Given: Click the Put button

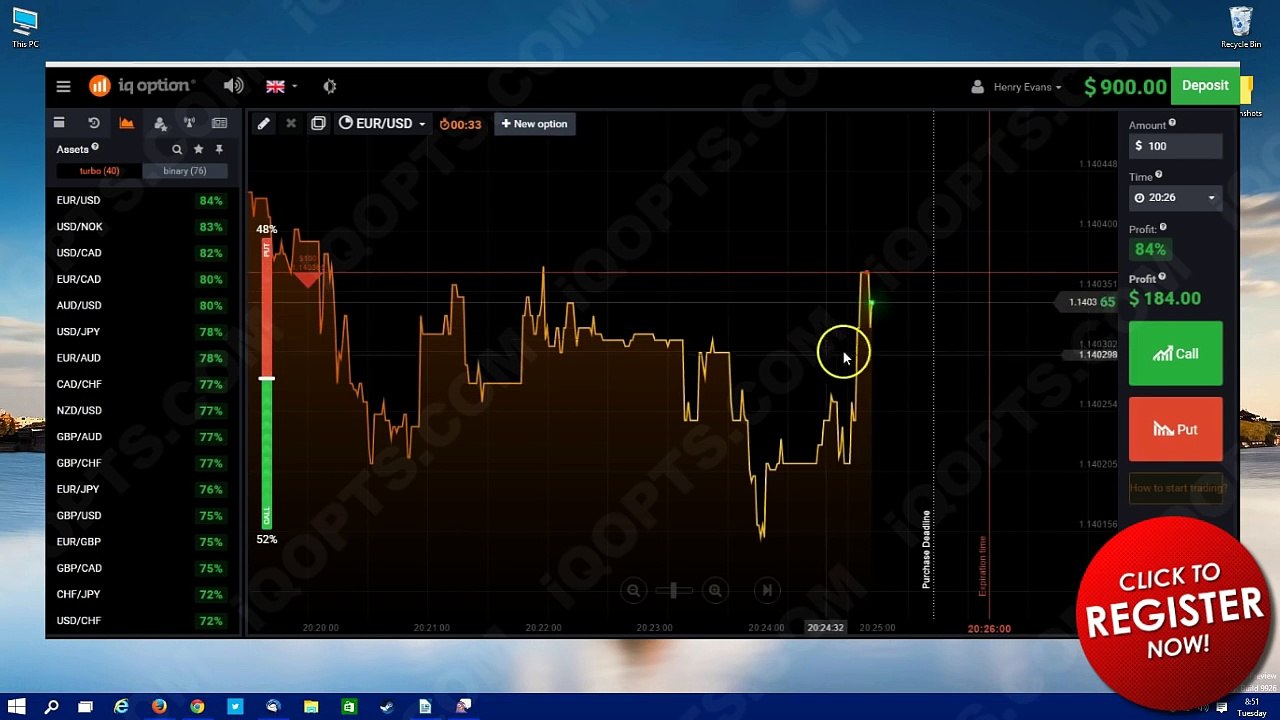Looking at the screenshot, I should [1175, 430].
